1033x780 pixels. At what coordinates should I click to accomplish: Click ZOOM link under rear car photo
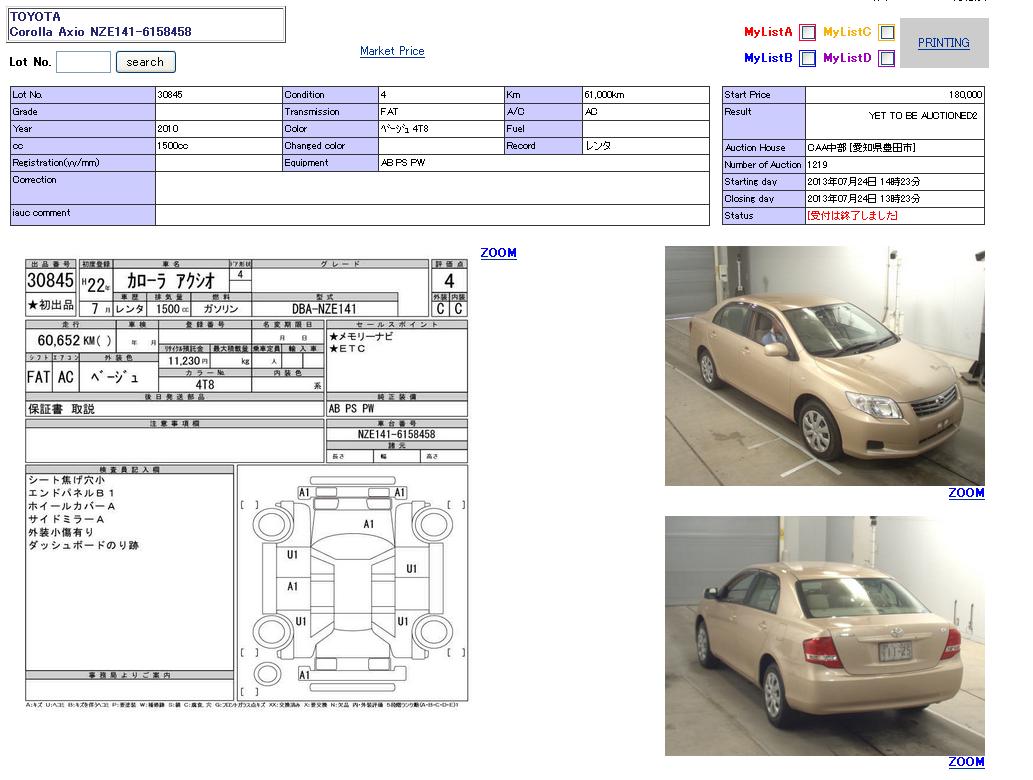tap(966, 762)
